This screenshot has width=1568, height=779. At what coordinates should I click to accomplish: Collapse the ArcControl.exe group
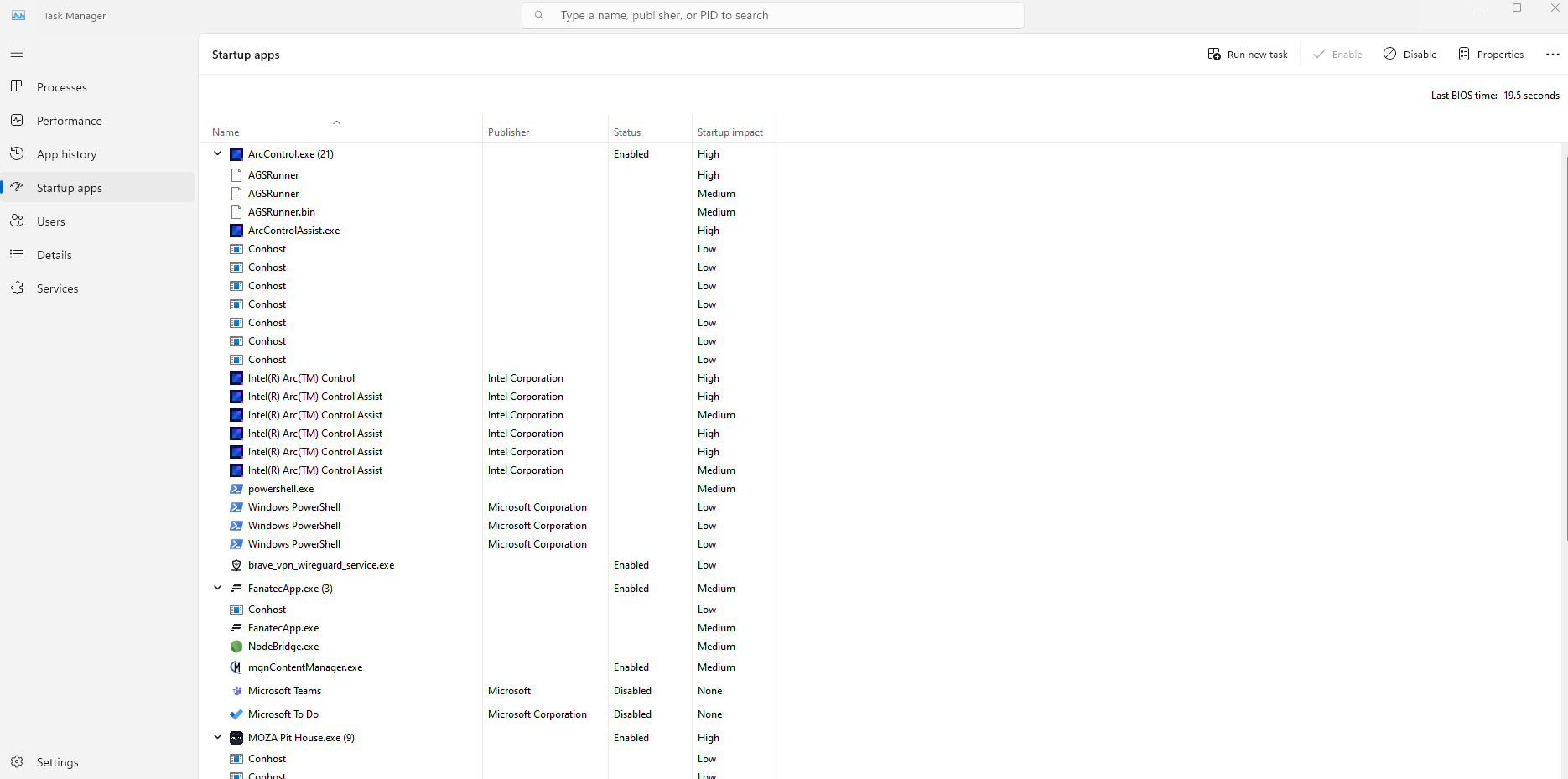click(217, 153)
